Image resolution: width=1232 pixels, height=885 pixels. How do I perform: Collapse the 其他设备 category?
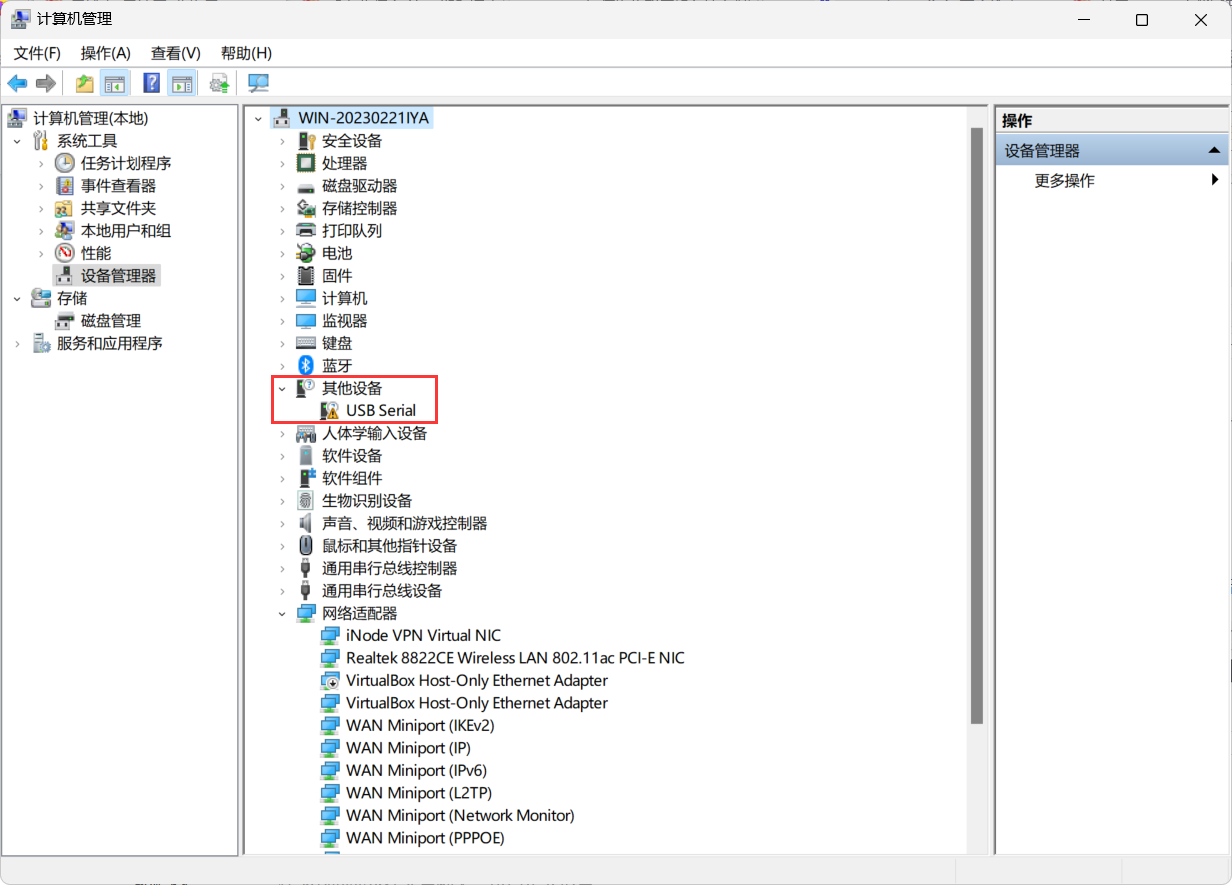pyautogui.click(x=282, y=388)
